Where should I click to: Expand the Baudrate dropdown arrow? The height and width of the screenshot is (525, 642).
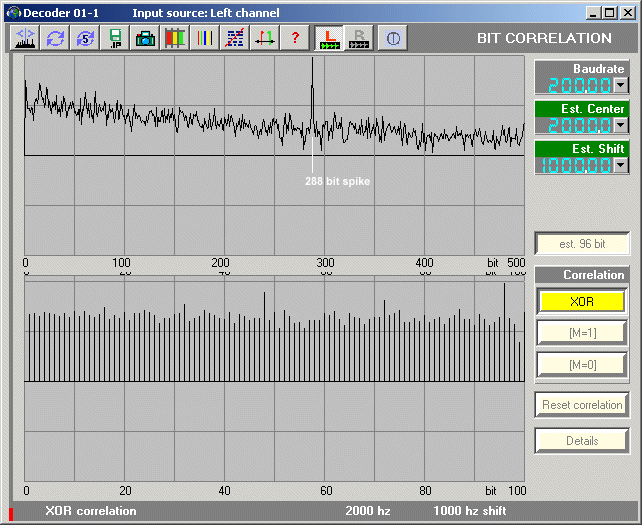(621, 86)
